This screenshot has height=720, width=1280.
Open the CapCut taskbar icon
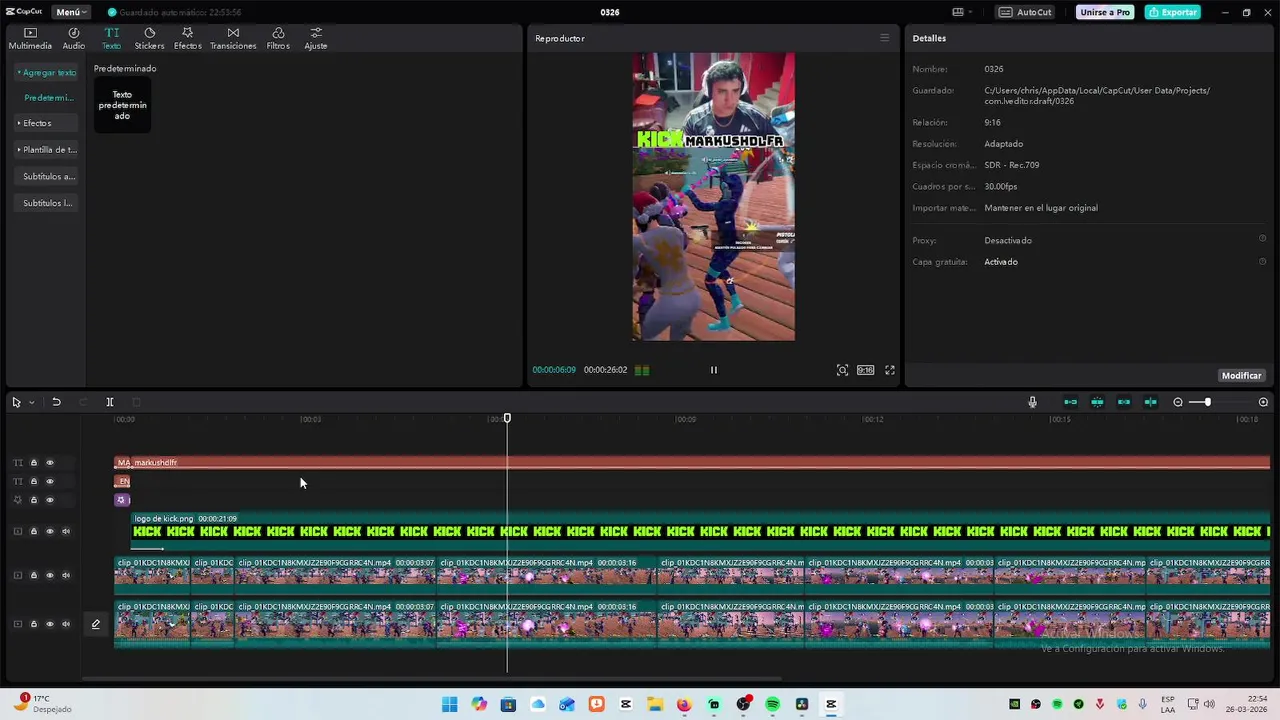(x=831, y=705)
